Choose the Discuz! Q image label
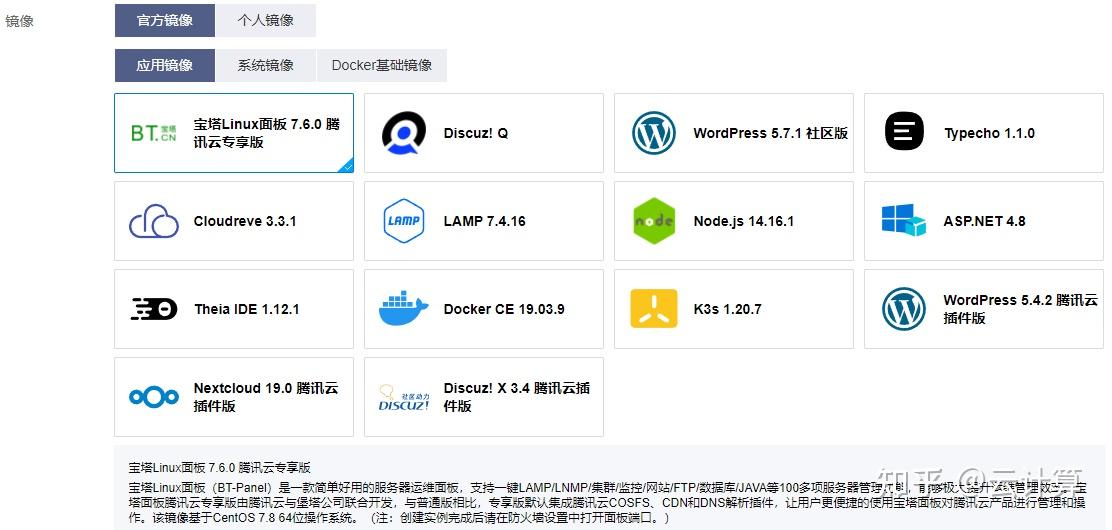The image size is (1112, 530). point(476,133)
